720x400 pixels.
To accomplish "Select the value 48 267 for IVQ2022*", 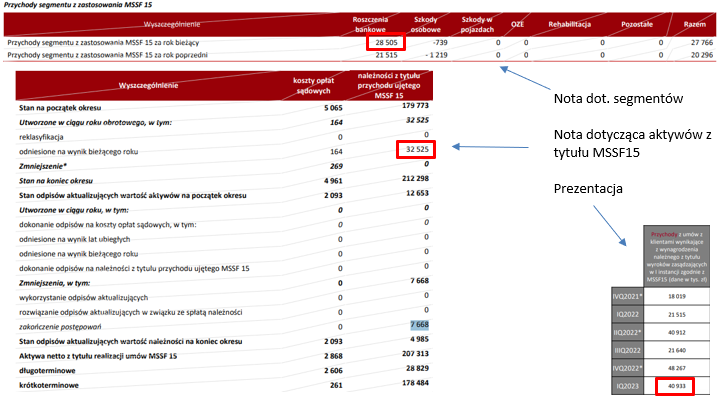I will [x=677, y=368].
